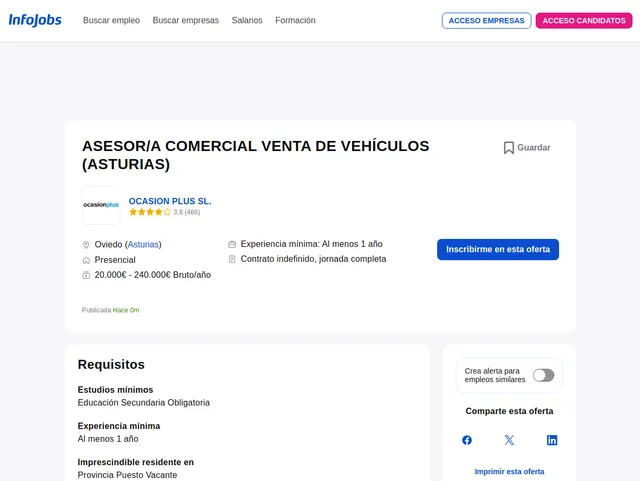Click the Acceso Candidatos button

(584, 21)
